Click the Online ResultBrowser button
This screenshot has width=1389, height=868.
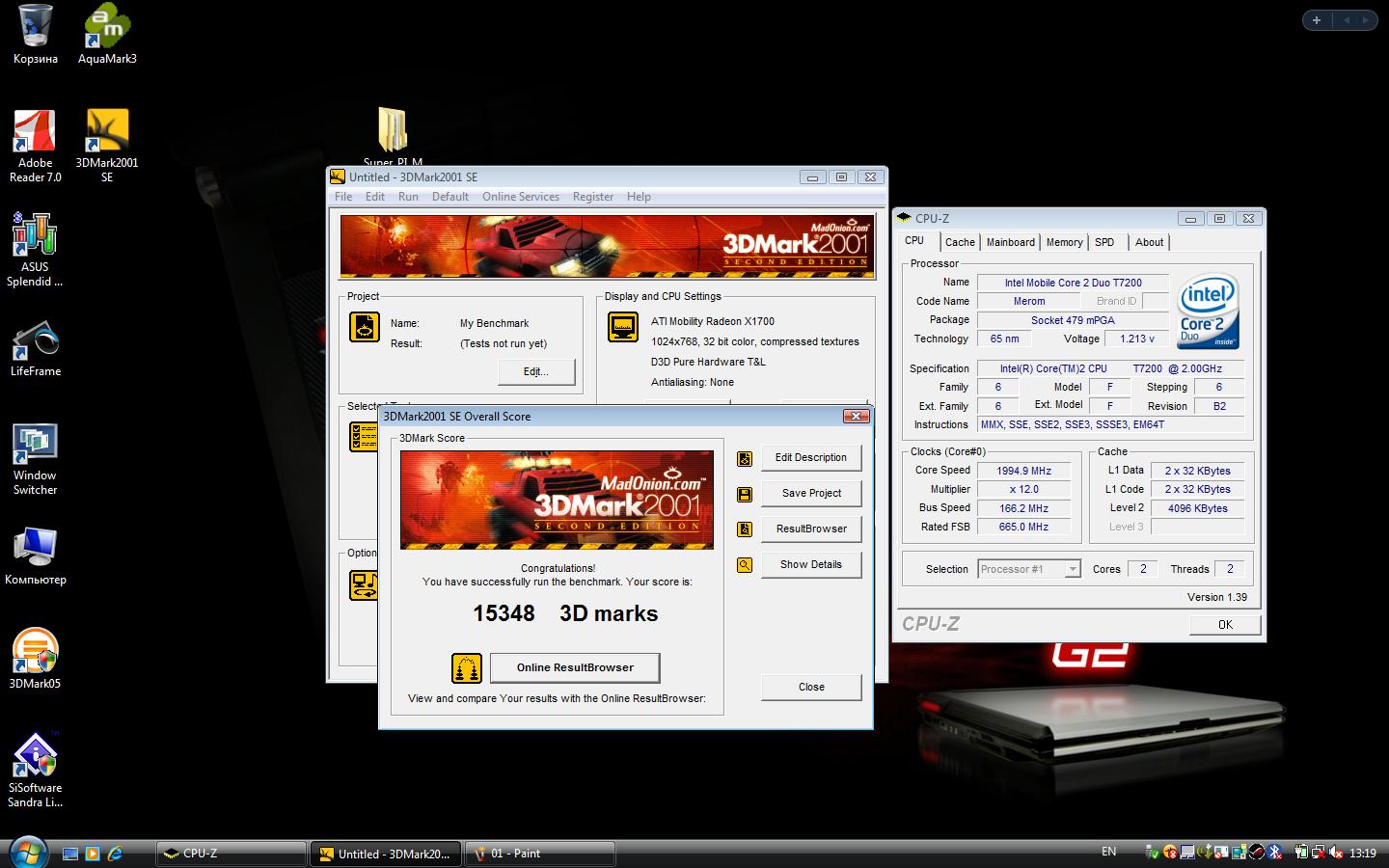coord(575,667)
